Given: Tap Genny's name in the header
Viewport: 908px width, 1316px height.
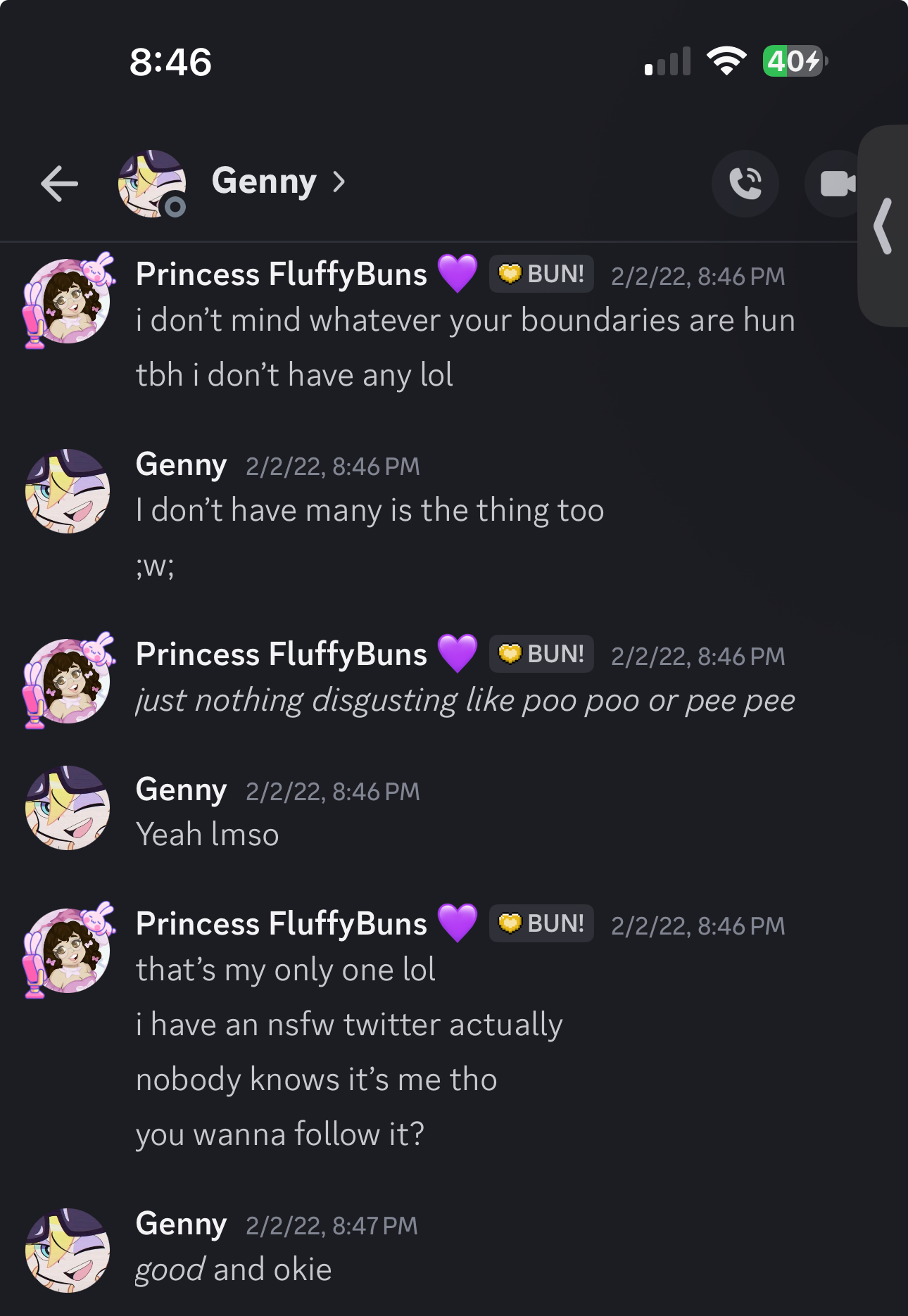Looking at the screenshot, I should point(264,182).
